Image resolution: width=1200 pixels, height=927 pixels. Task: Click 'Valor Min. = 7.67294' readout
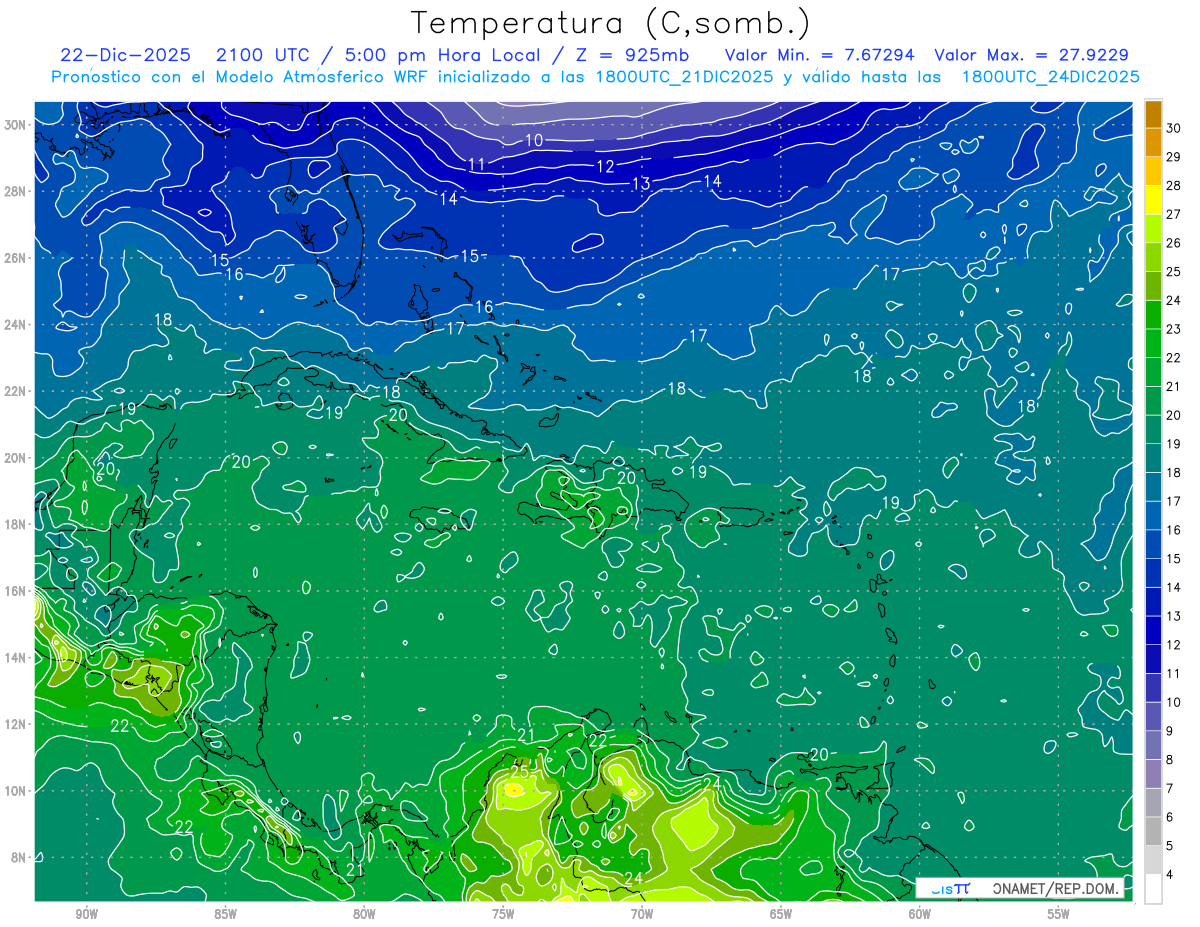click(820, 55)
